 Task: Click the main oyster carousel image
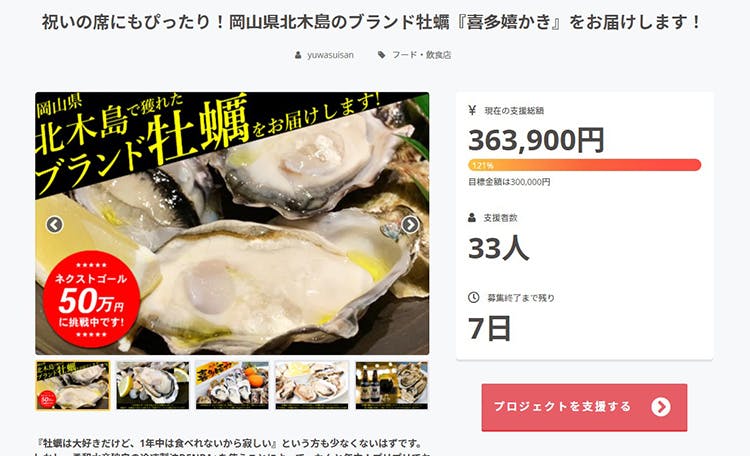pyautogui.click(x=232, y=223)
